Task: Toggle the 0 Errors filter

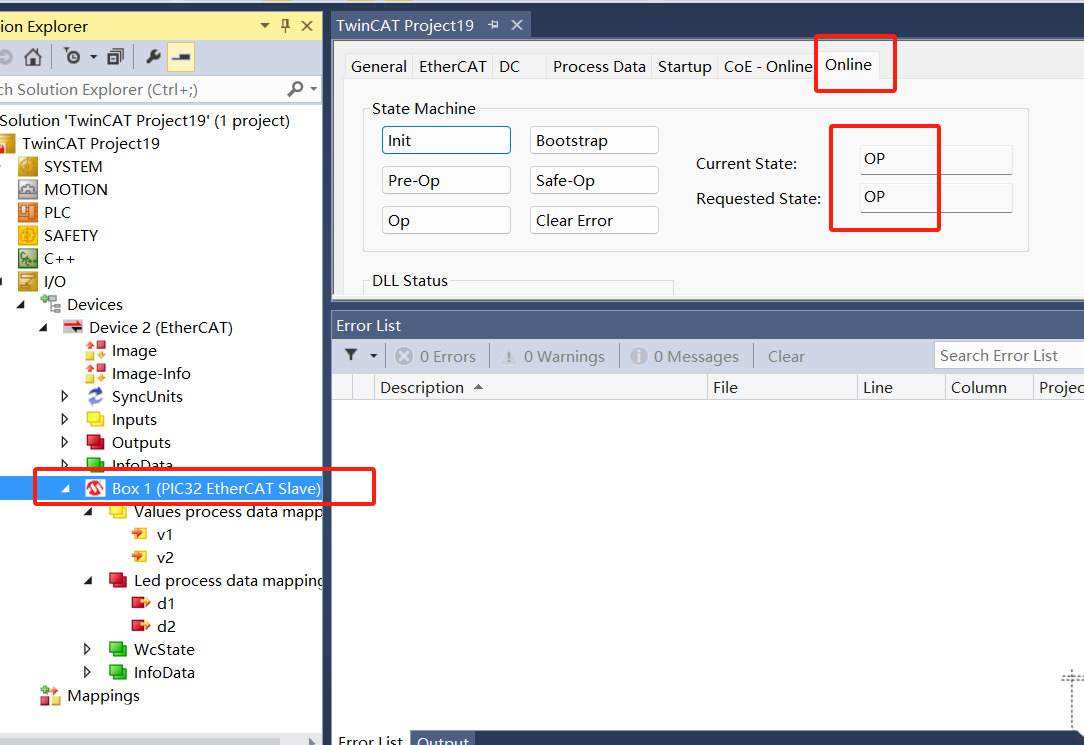Action: click(436, 357)
